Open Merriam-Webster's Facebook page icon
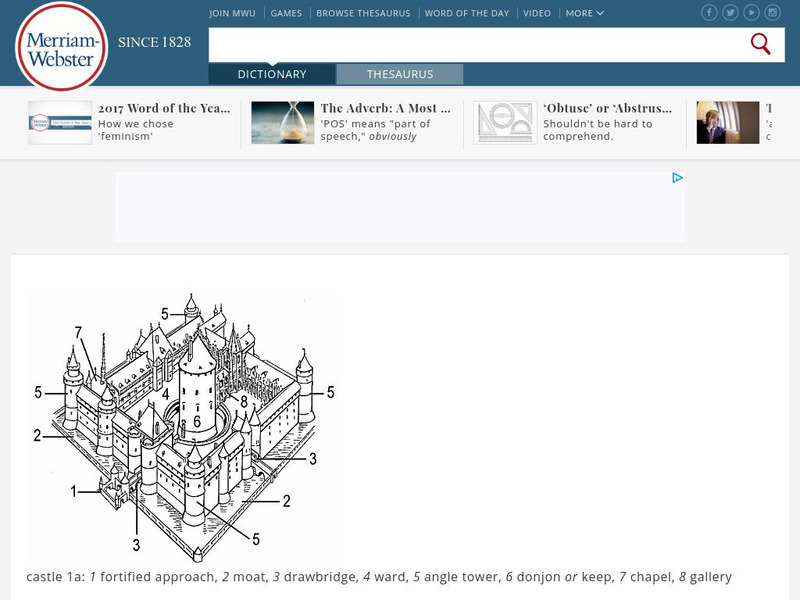This screenshot has height=600, width=800. (x=710, y=13)
